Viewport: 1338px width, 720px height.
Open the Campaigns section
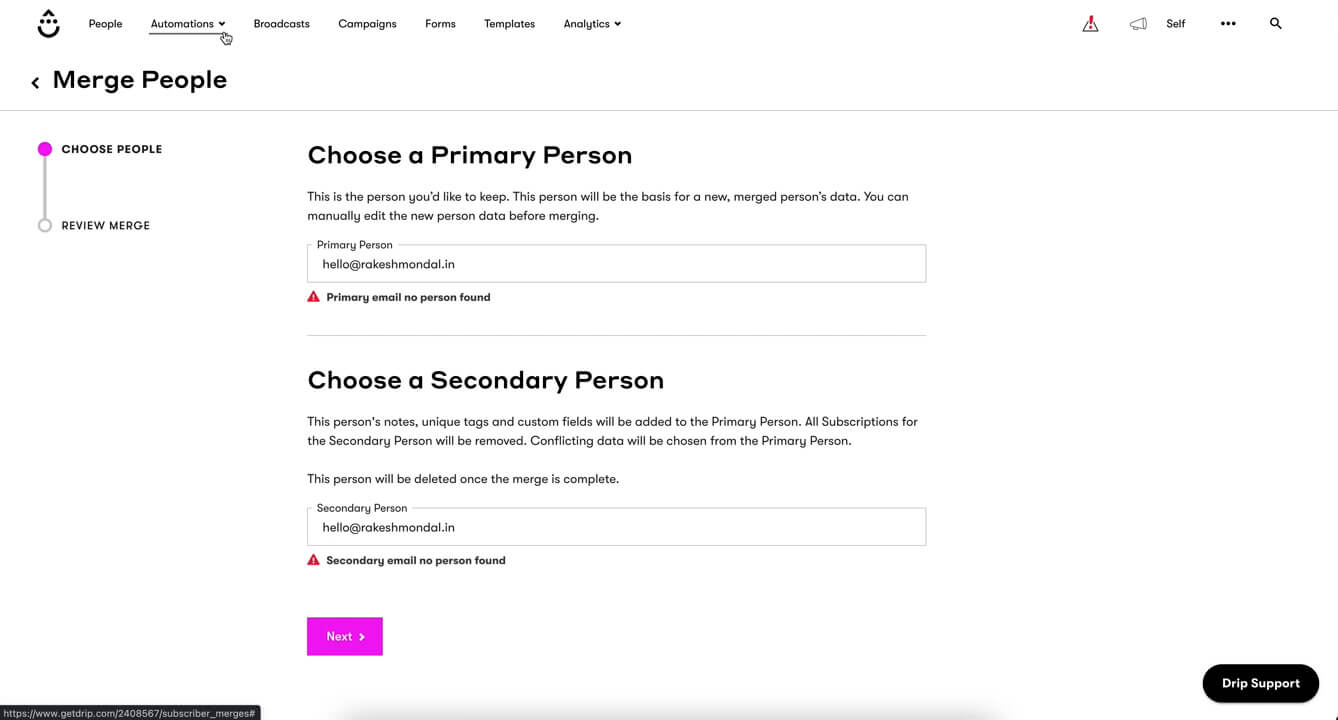tap(367, 24)
